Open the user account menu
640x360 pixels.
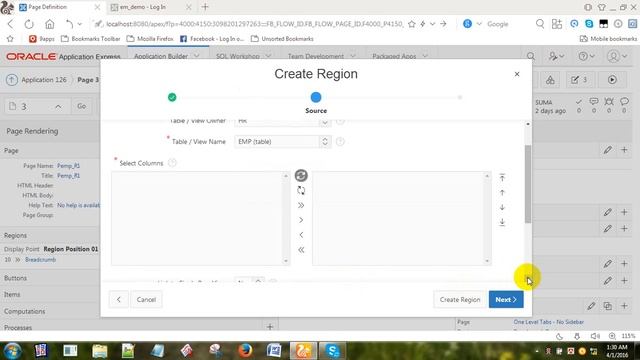point(616,56)
